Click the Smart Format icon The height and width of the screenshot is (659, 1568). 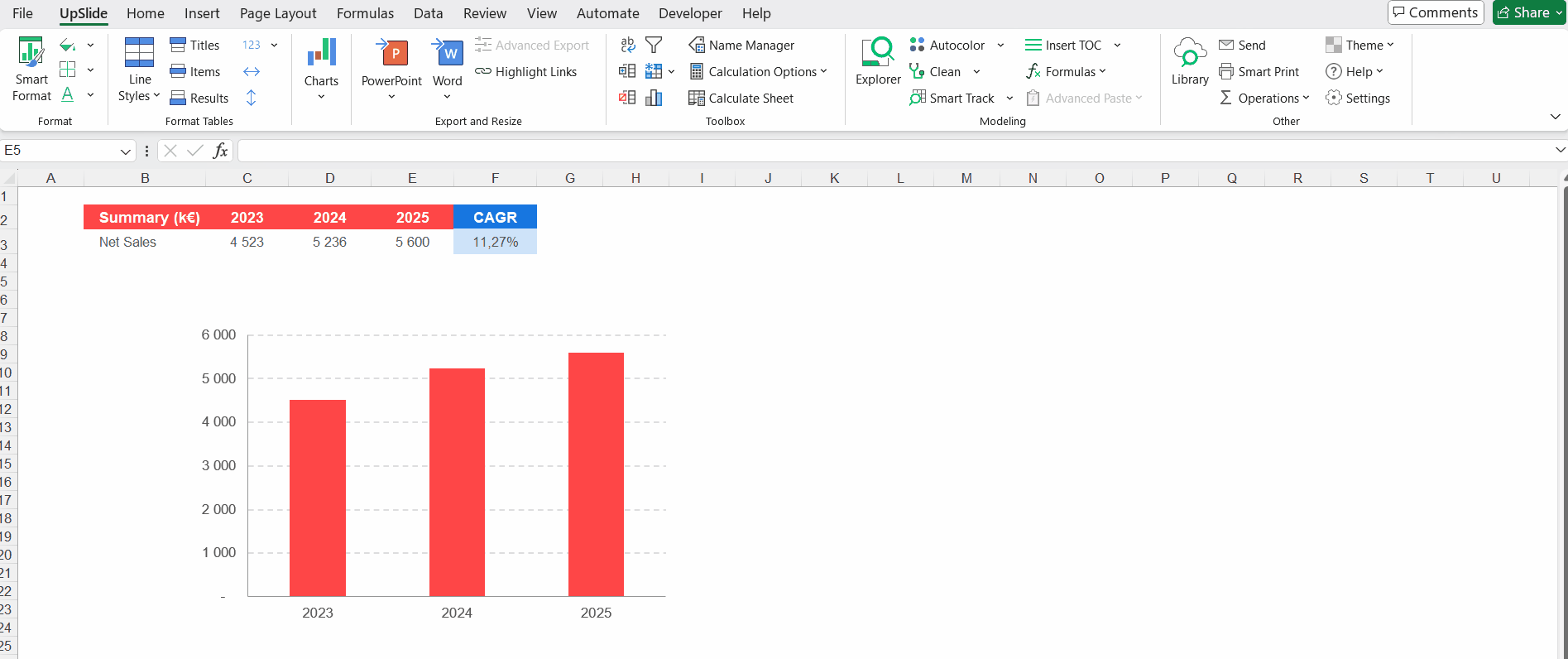click(31, 53)
